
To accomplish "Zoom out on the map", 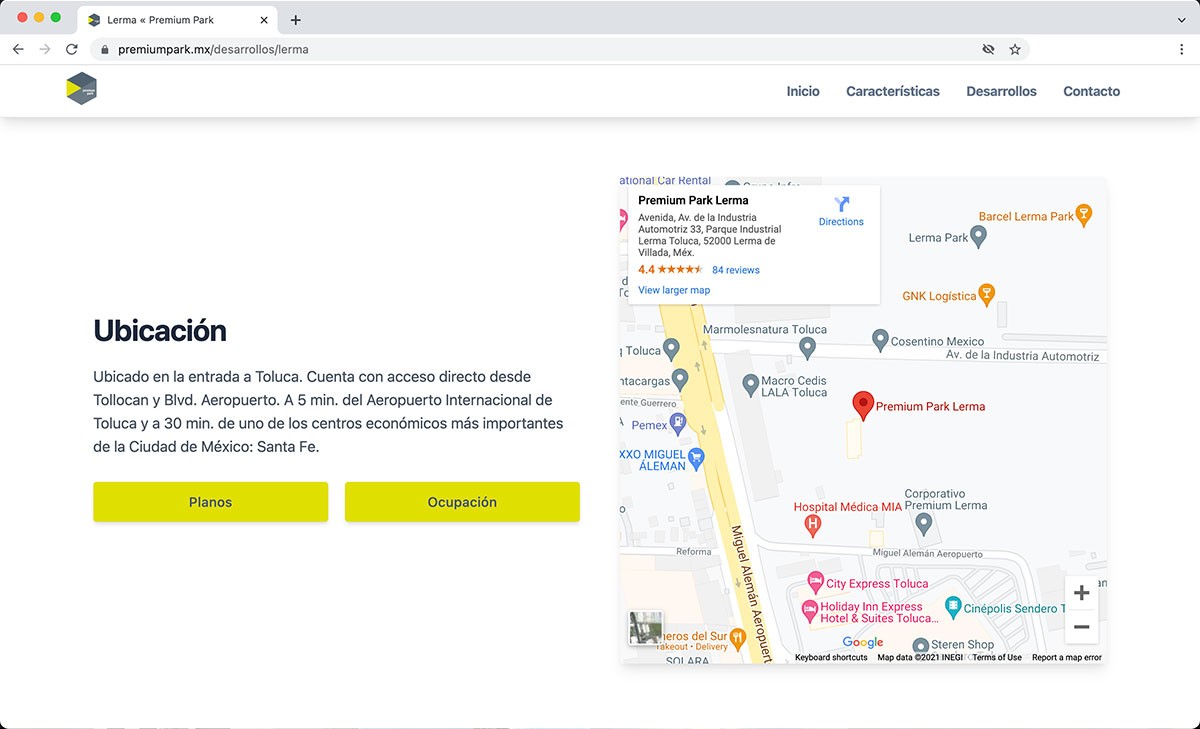I will [1081, 627].
